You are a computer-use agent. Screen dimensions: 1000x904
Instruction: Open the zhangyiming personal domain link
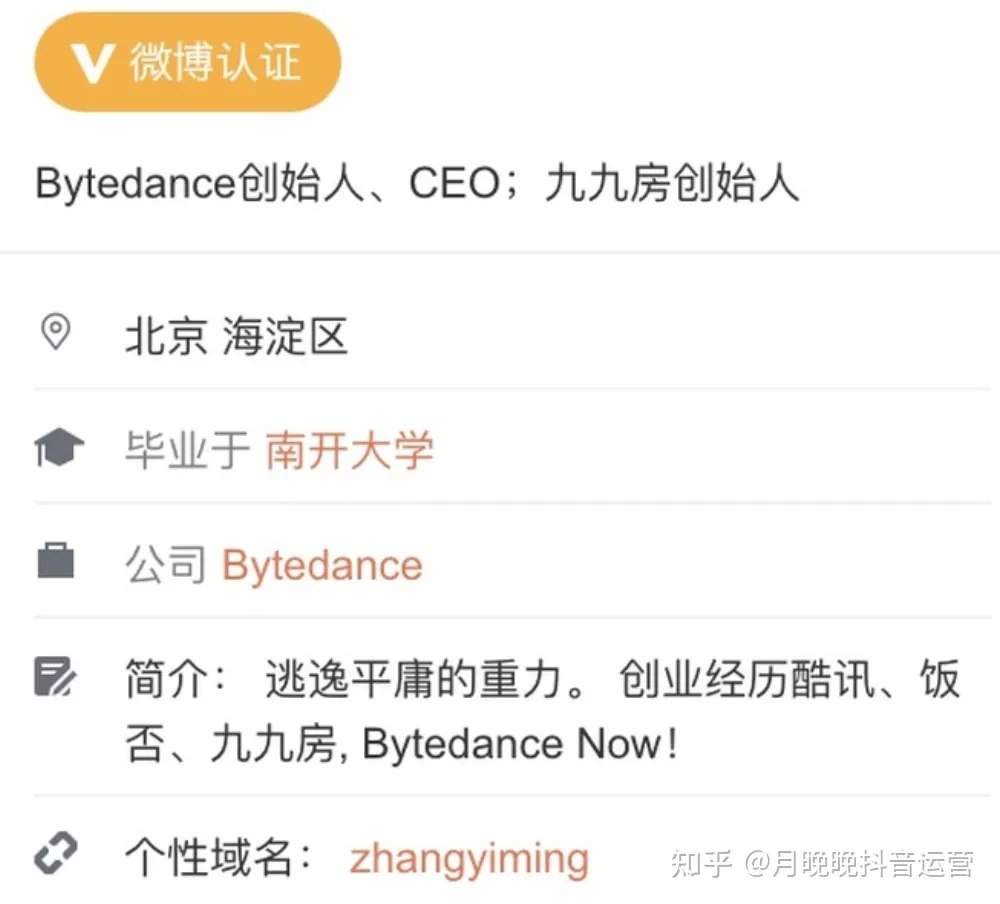(x=469, y=859)
